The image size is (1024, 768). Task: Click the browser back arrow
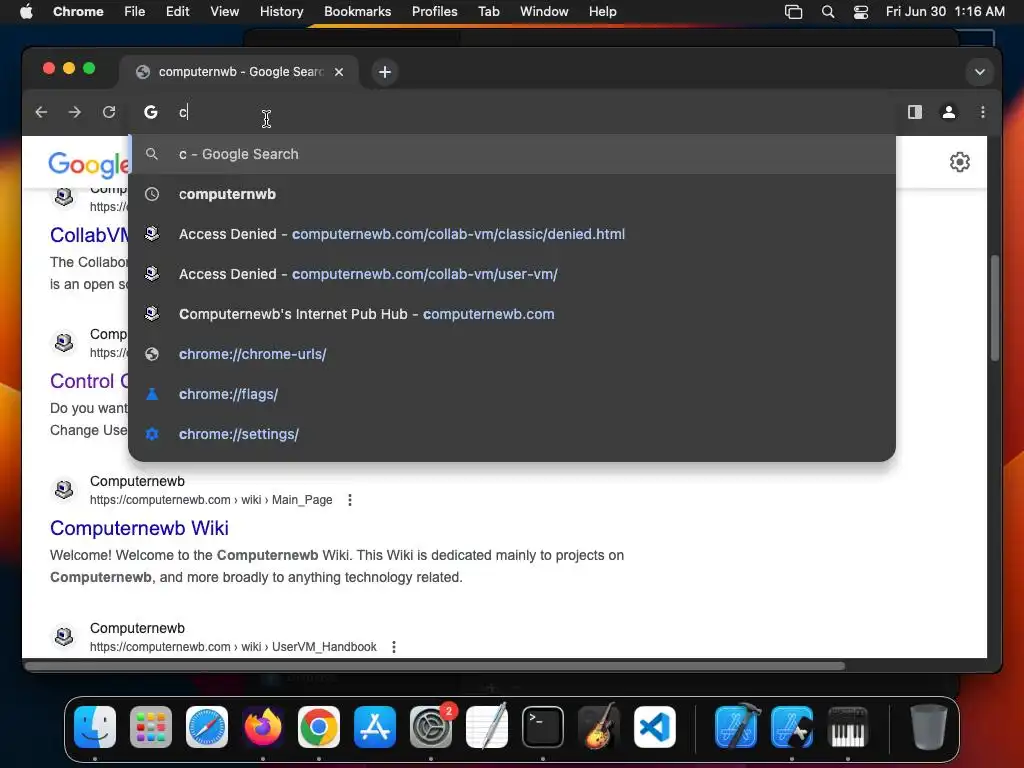coord(41,112)
